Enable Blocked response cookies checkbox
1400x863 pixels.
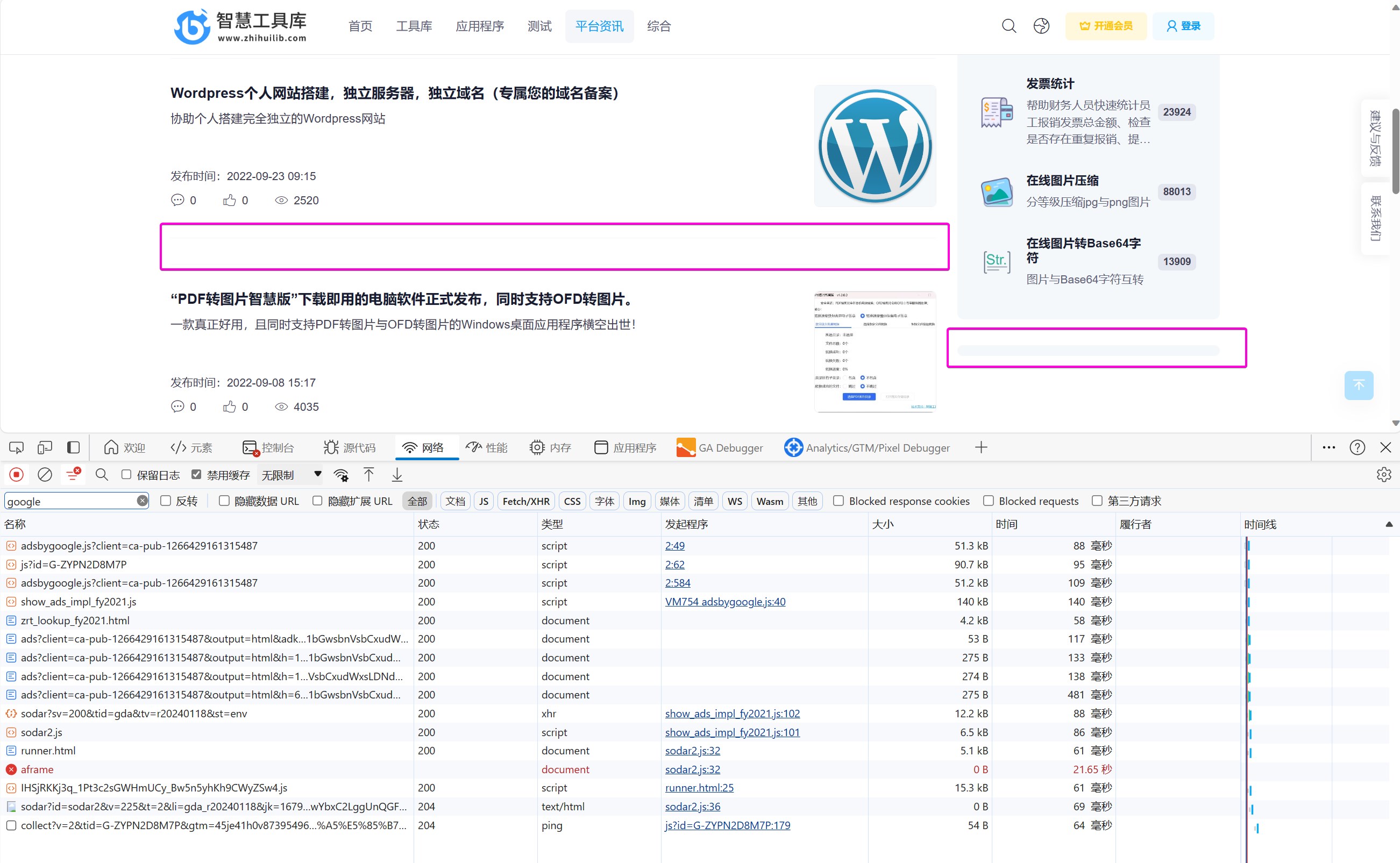[x=838, y=501]
